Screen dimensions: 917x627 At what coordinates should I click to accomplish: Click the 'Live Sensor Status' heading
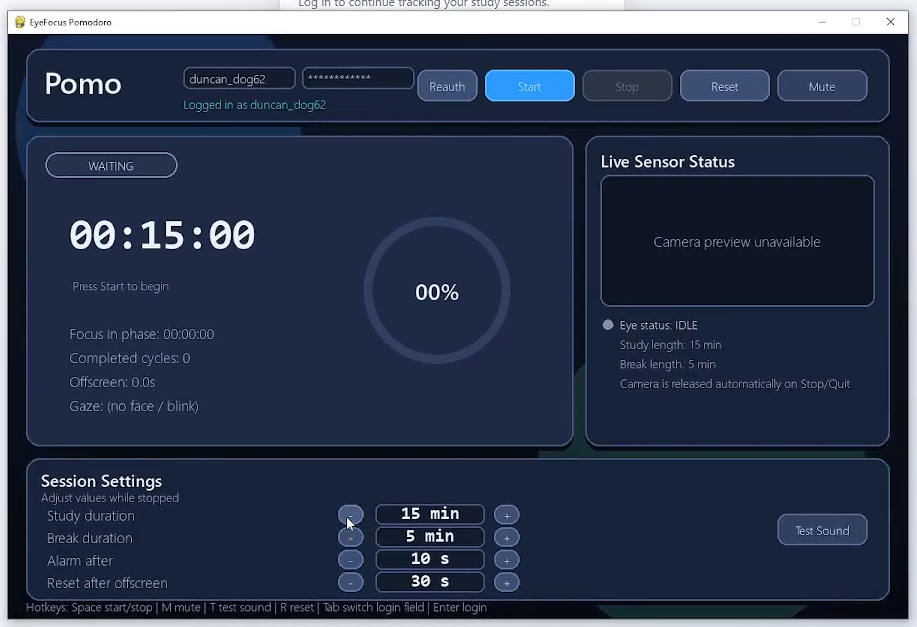coord(668,161)
